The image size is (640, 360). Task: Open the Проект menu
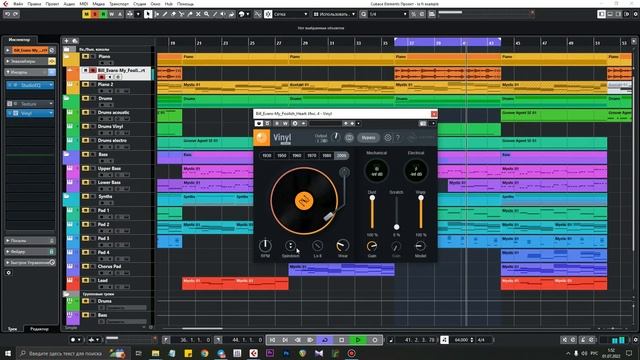tap(52, 4)
